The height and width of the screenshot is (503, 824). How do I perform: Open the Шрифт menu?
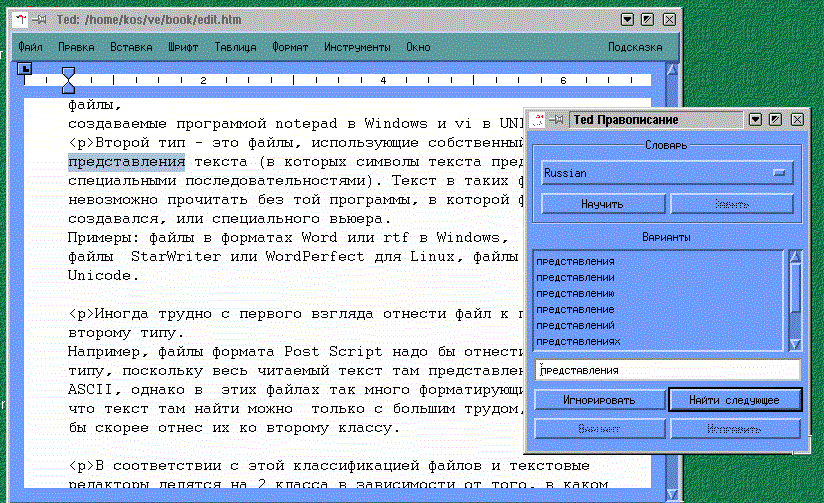pos(183,47)
